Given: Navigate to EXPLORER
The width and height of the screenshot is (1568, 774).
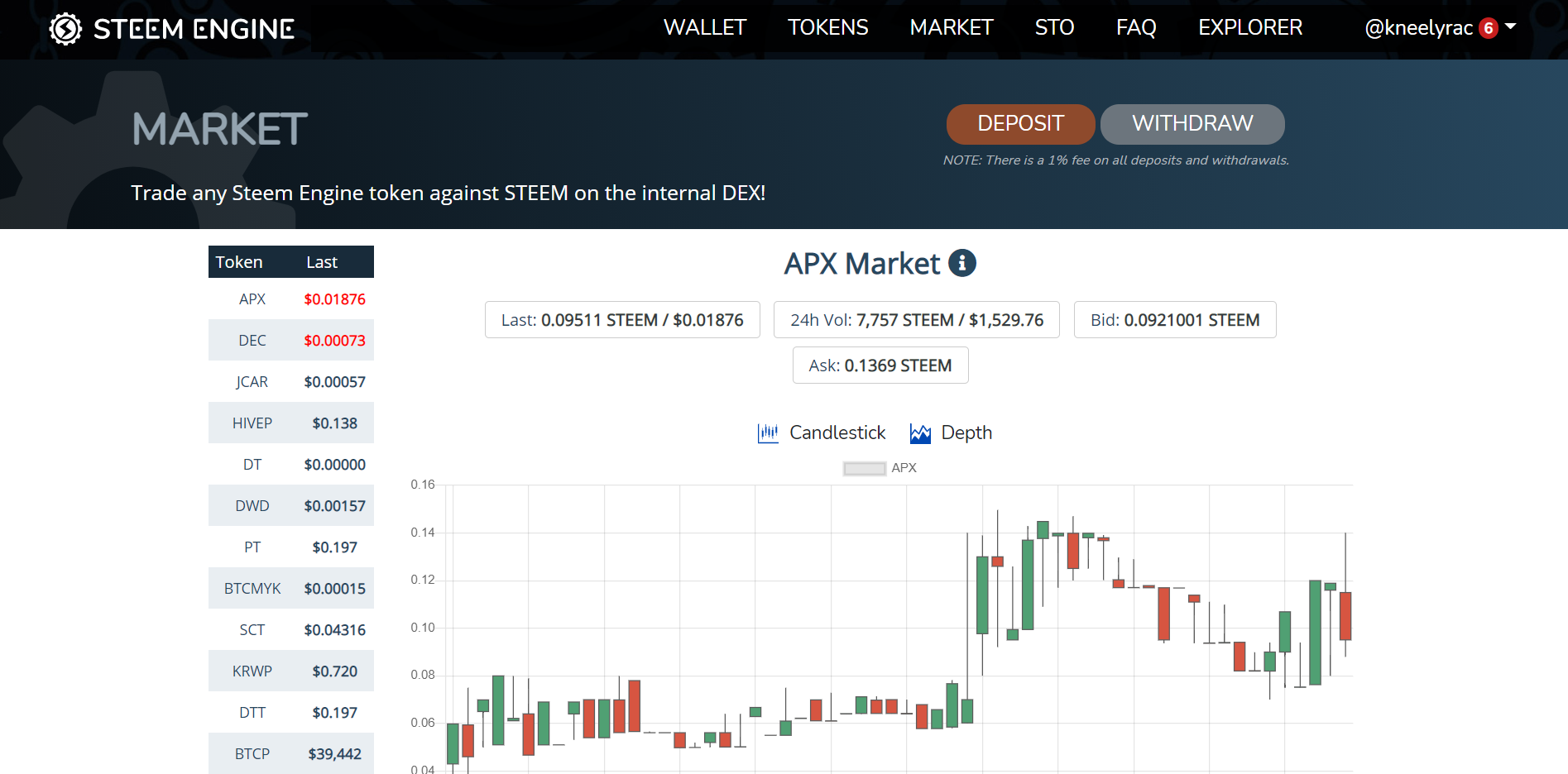Looking at the screenshot, I should 1250,27.
